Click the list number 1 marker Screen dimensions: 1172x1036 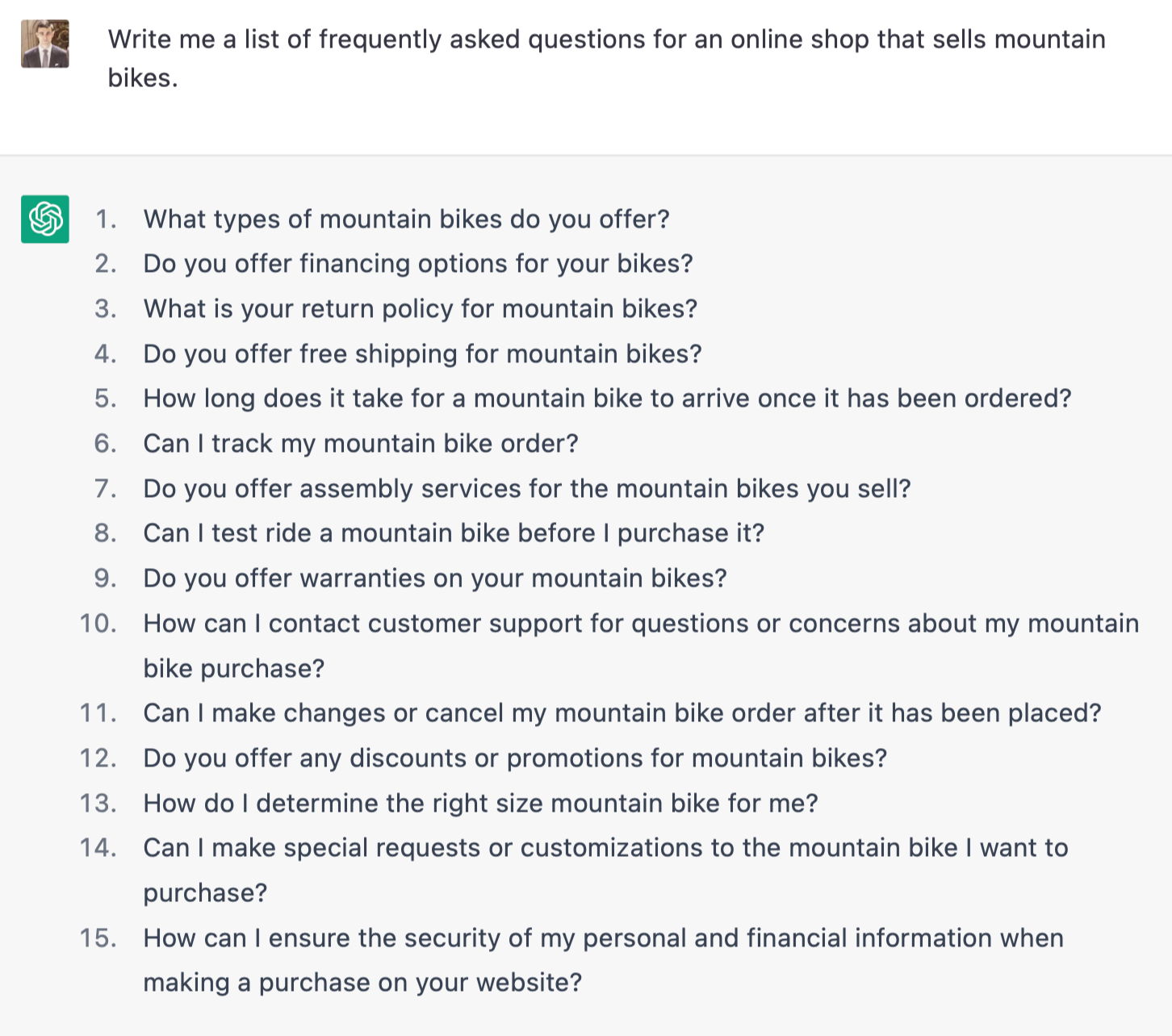(x=106, y=219)
